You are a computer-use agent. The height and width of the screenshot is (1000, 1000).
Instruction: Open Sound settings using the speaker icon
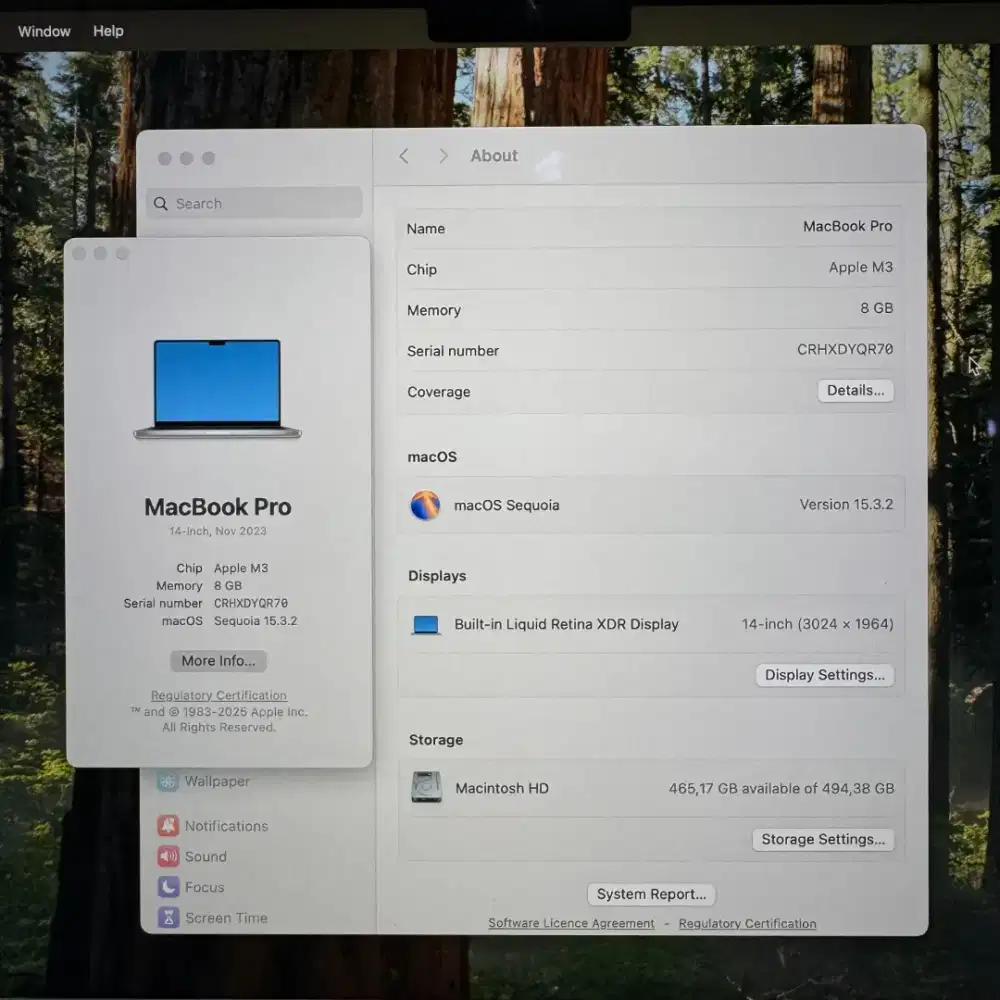168,856
